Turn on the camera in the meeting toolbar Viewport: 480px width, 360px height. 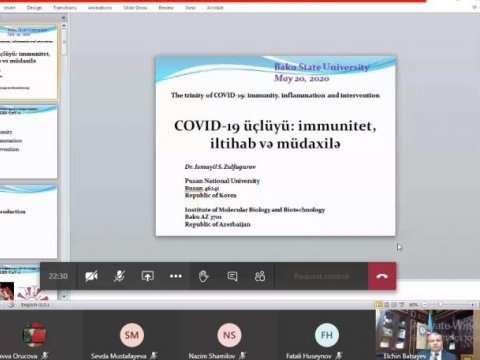(91, 276)
